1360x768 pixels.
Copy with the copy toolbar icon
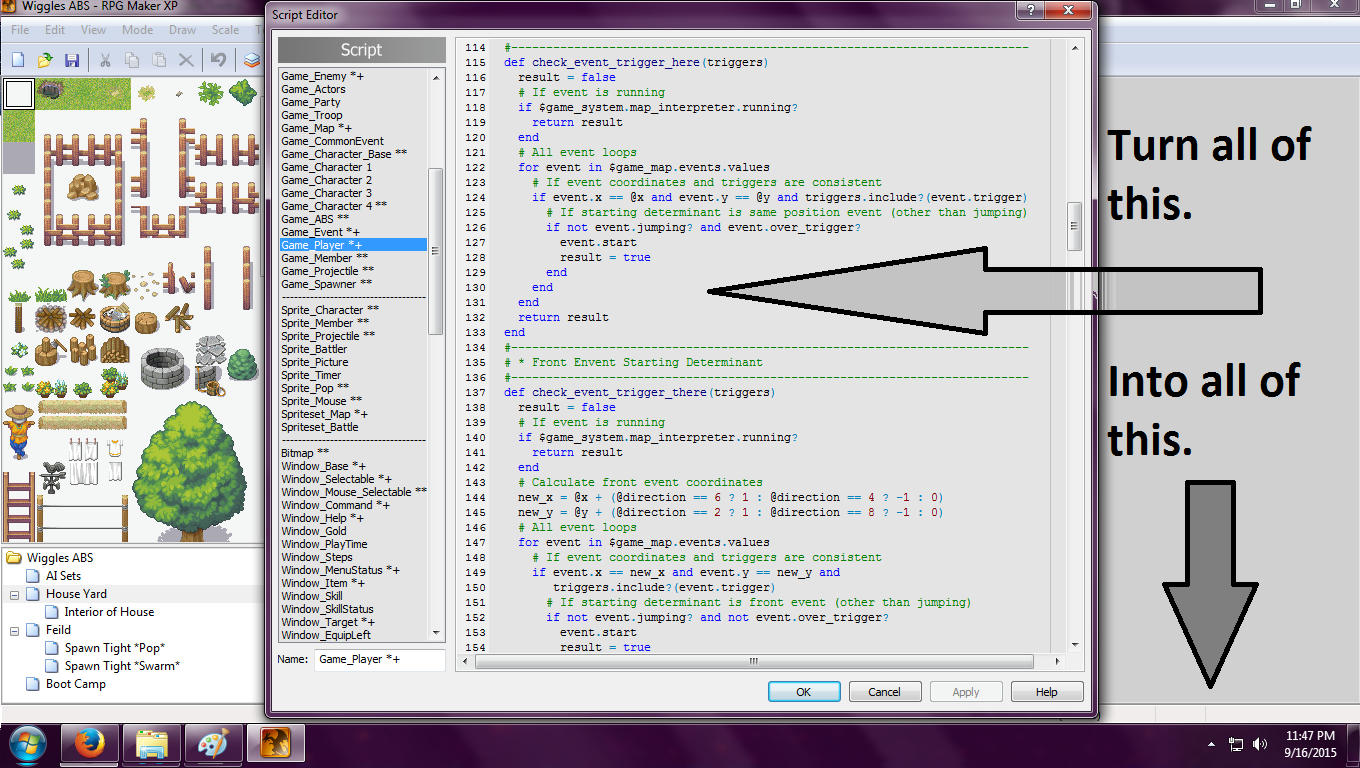tap(130, 60)
